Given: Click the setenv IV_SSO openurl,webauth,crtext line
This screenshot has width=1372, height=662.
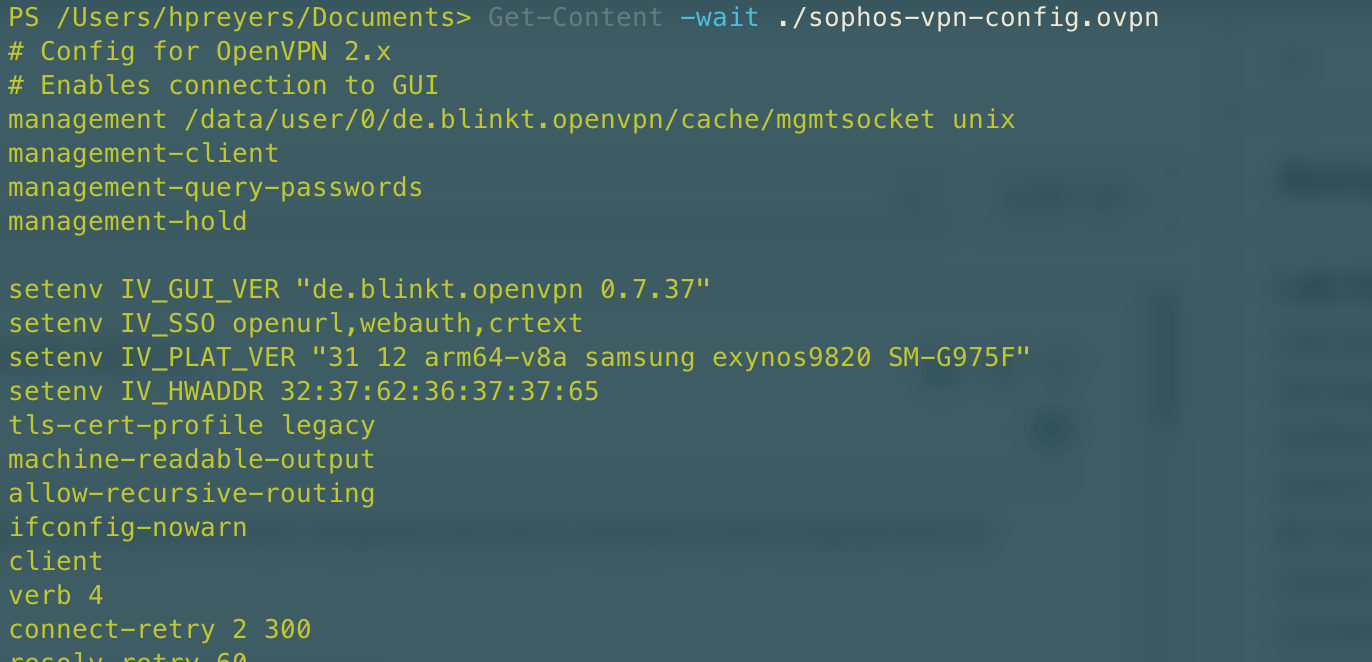Looking at the screenshot, I should click(x=295, y=323).
